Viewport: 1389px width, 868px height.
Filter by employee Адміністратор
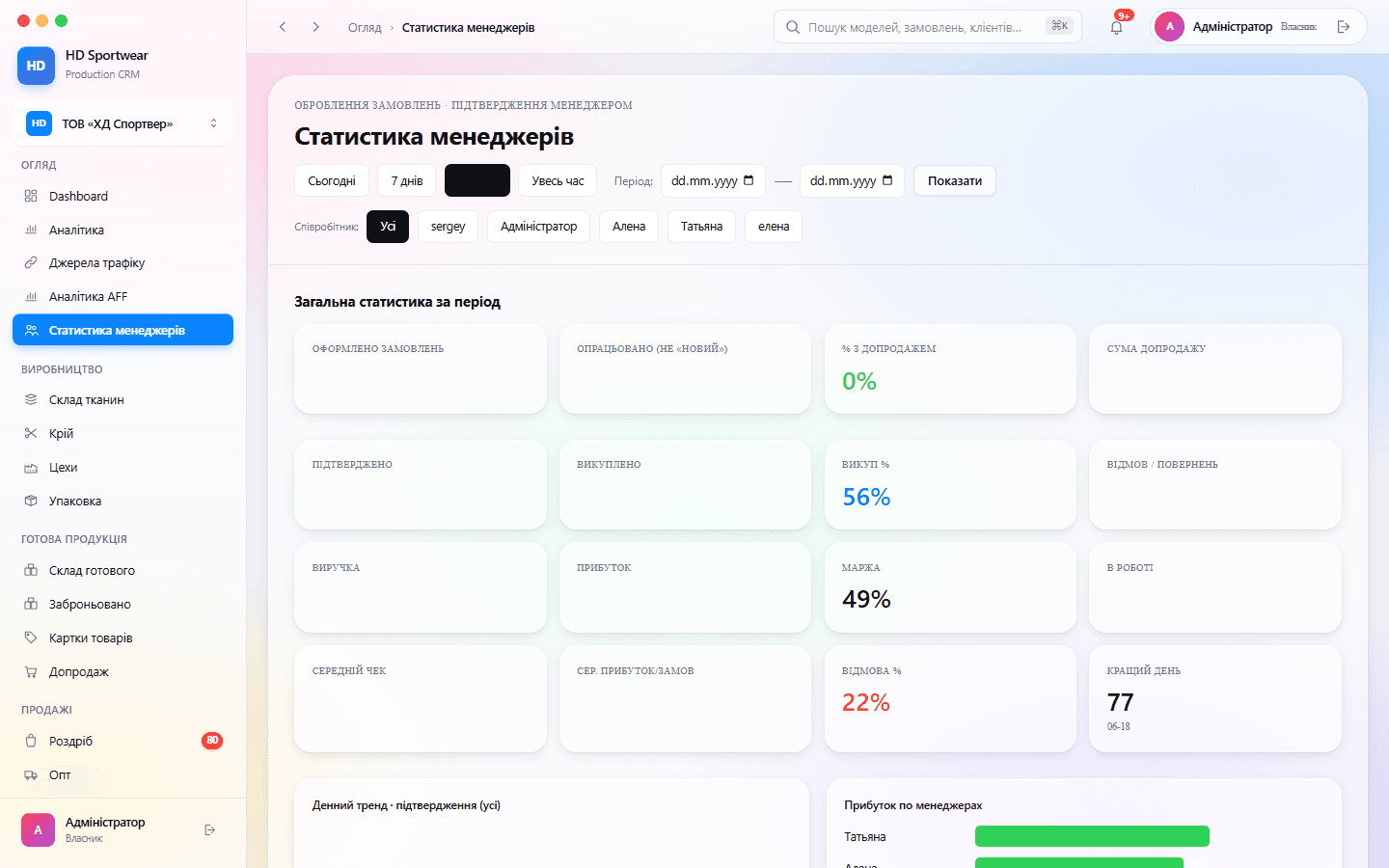tap(538, 227)
